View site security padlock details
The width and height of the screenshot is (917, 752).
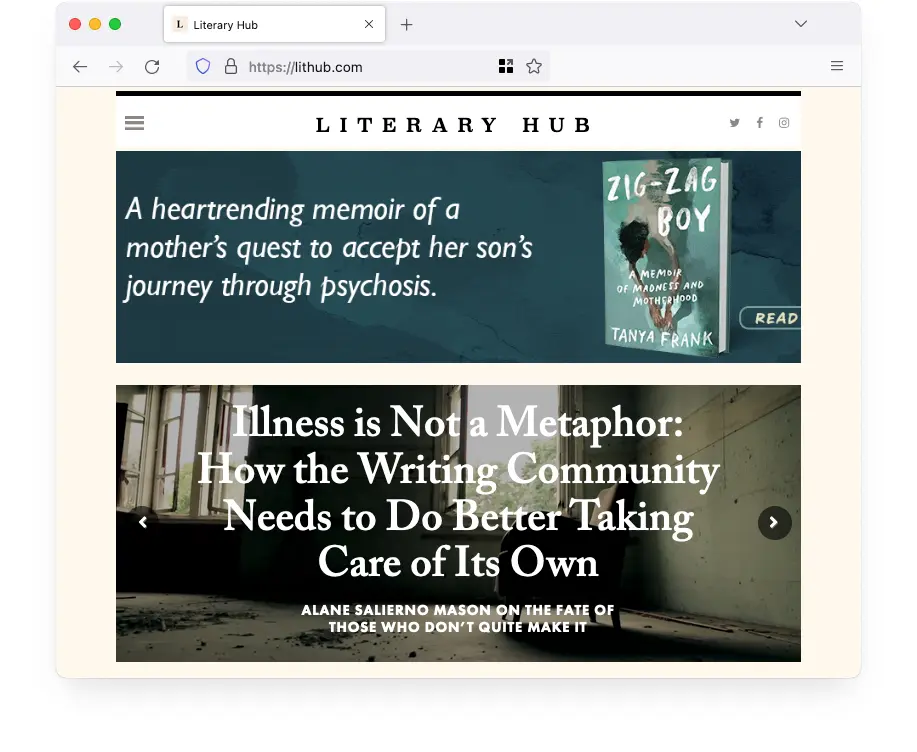231,67
